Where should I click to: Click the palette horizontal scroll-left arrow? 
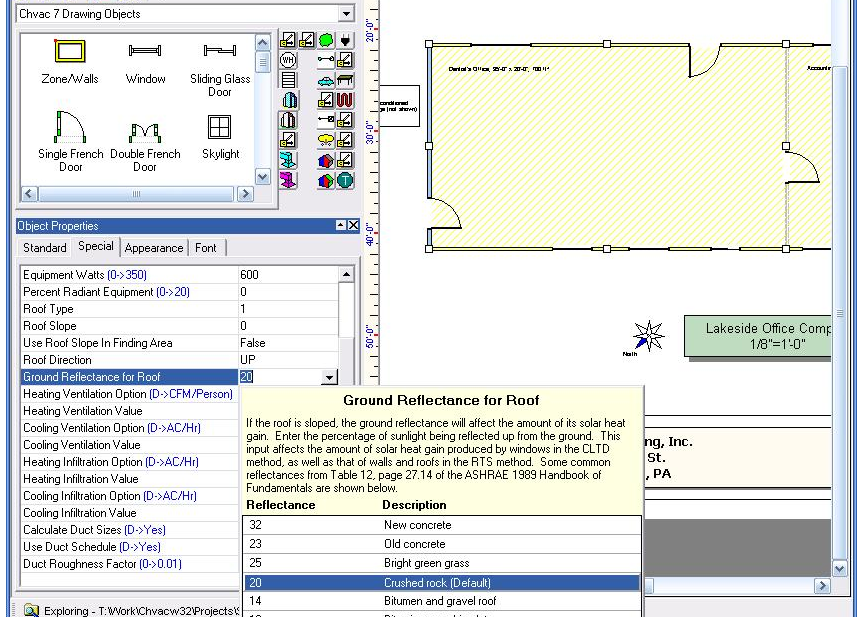(x=30, y=193)
